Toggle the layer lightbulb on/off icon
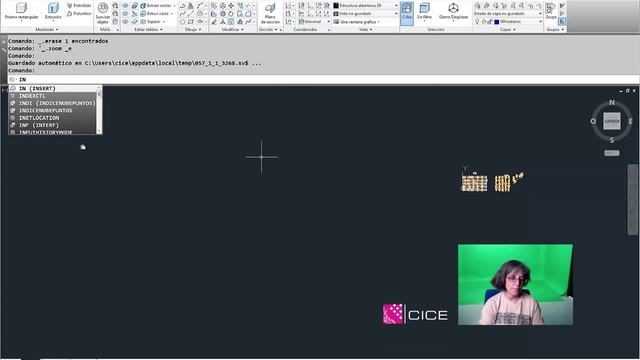Image resolution: width=640 pixels, height=360 pixels. point(477,22)
